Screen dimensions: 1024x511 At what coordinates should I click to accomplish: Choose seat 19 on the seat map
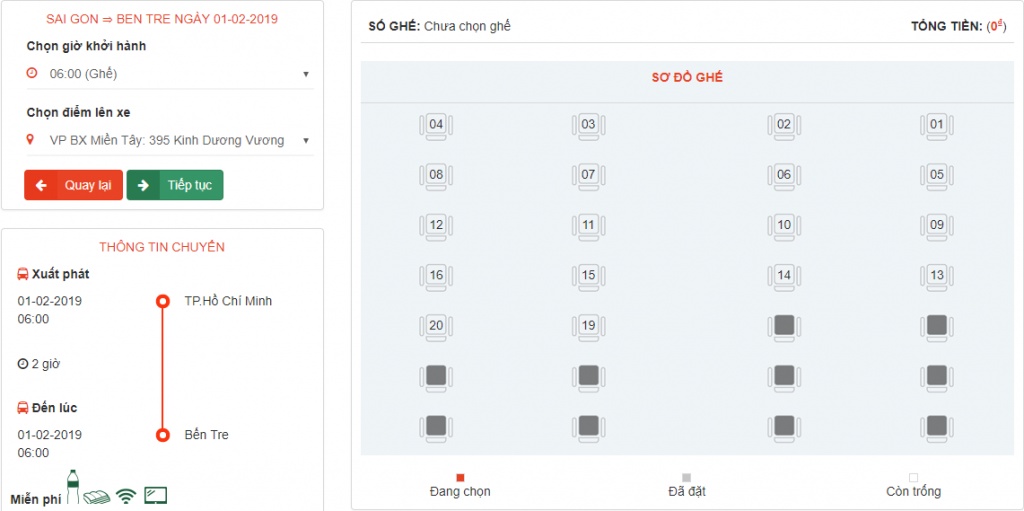(588, 328)
